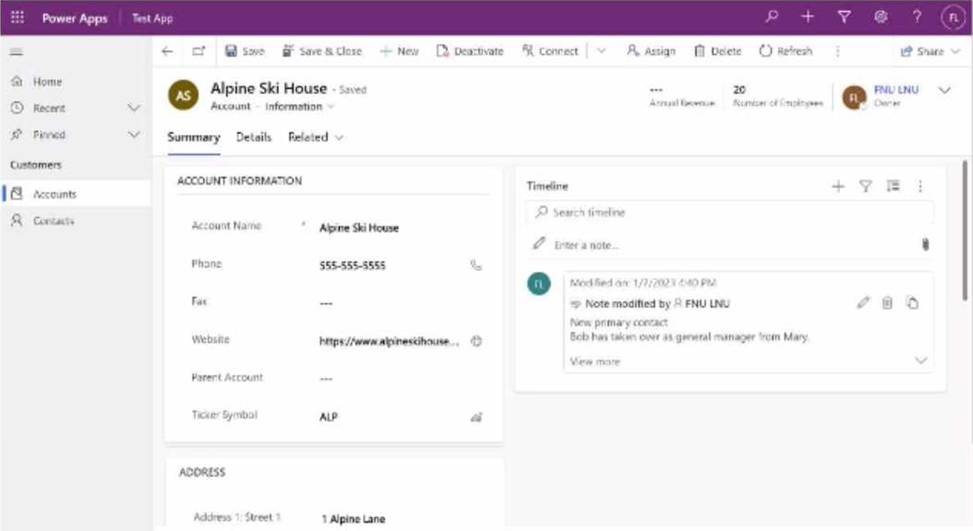Open the Information form selector
The height and width of the screenshot is (531, 973).
(300, 107)
